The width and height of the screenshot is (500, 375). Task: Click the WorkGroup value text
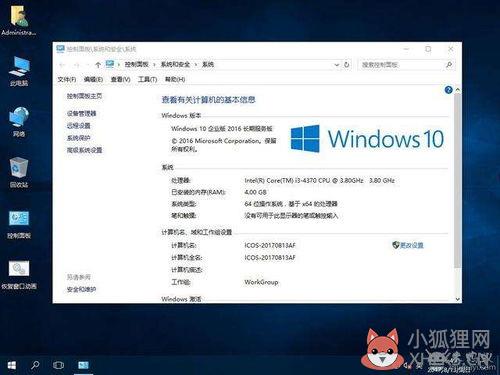261,282
